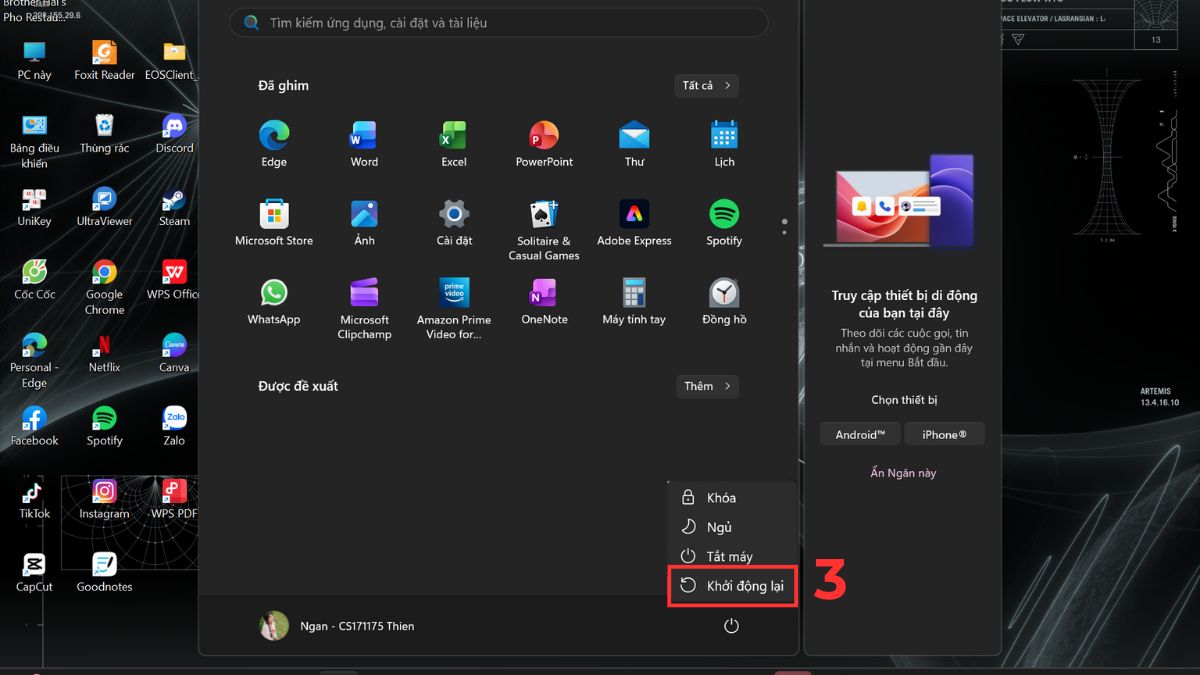Expand the Tất cả all apps list
This screenshot has height=675, width=1200.
tap(706, 86)
